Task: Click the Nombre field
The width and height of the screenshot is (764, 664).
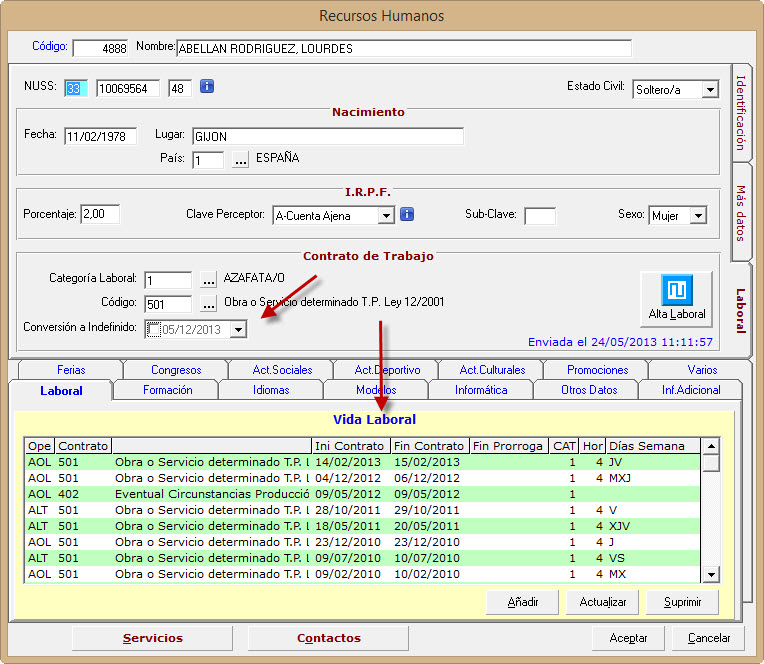Action: pyautogui.click(x=404, y=48)
